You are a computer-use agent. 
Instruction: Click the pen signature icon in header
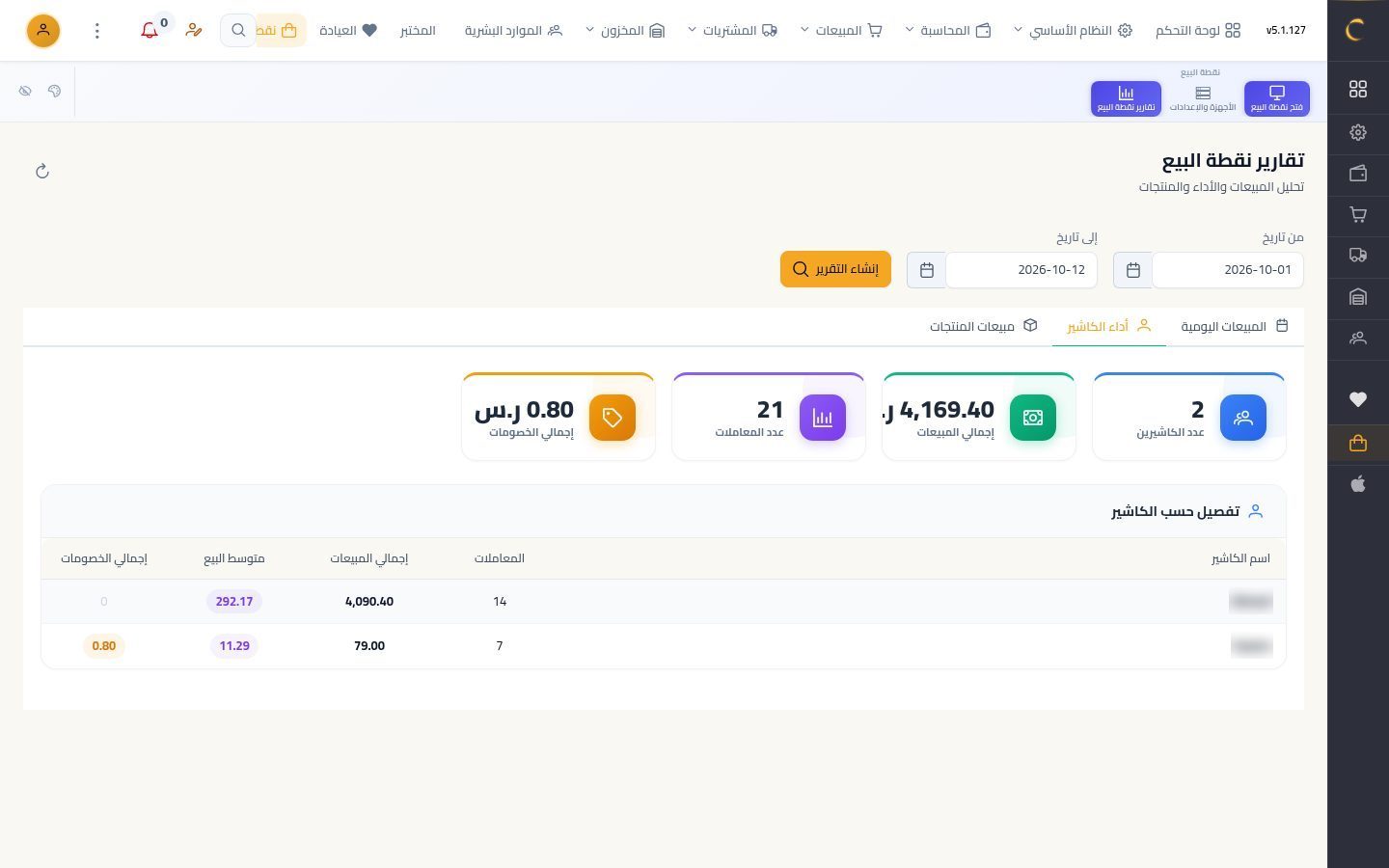194,30
